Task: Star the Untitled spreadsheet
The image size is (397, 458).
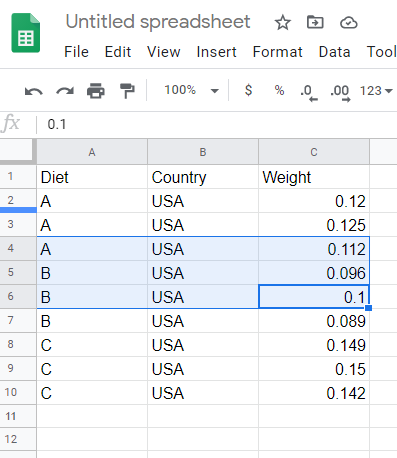Action: (x=283, y=23)
